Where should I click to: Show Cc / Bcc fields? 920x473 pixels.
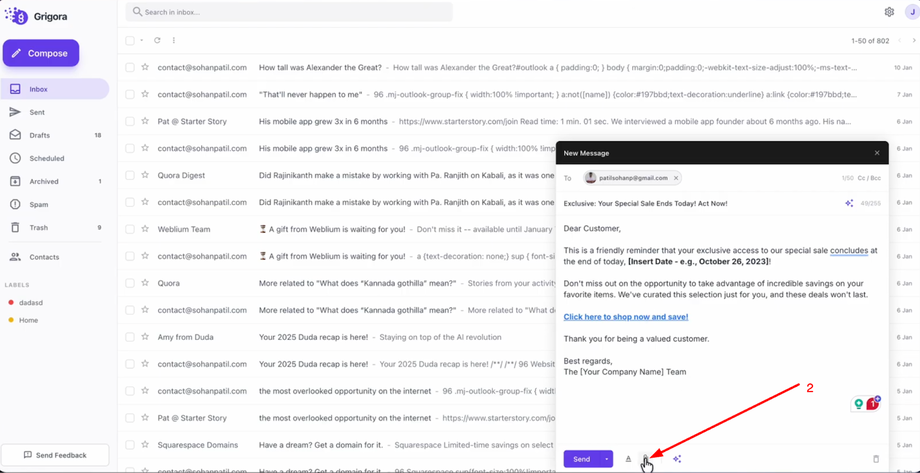click(870, 178)
